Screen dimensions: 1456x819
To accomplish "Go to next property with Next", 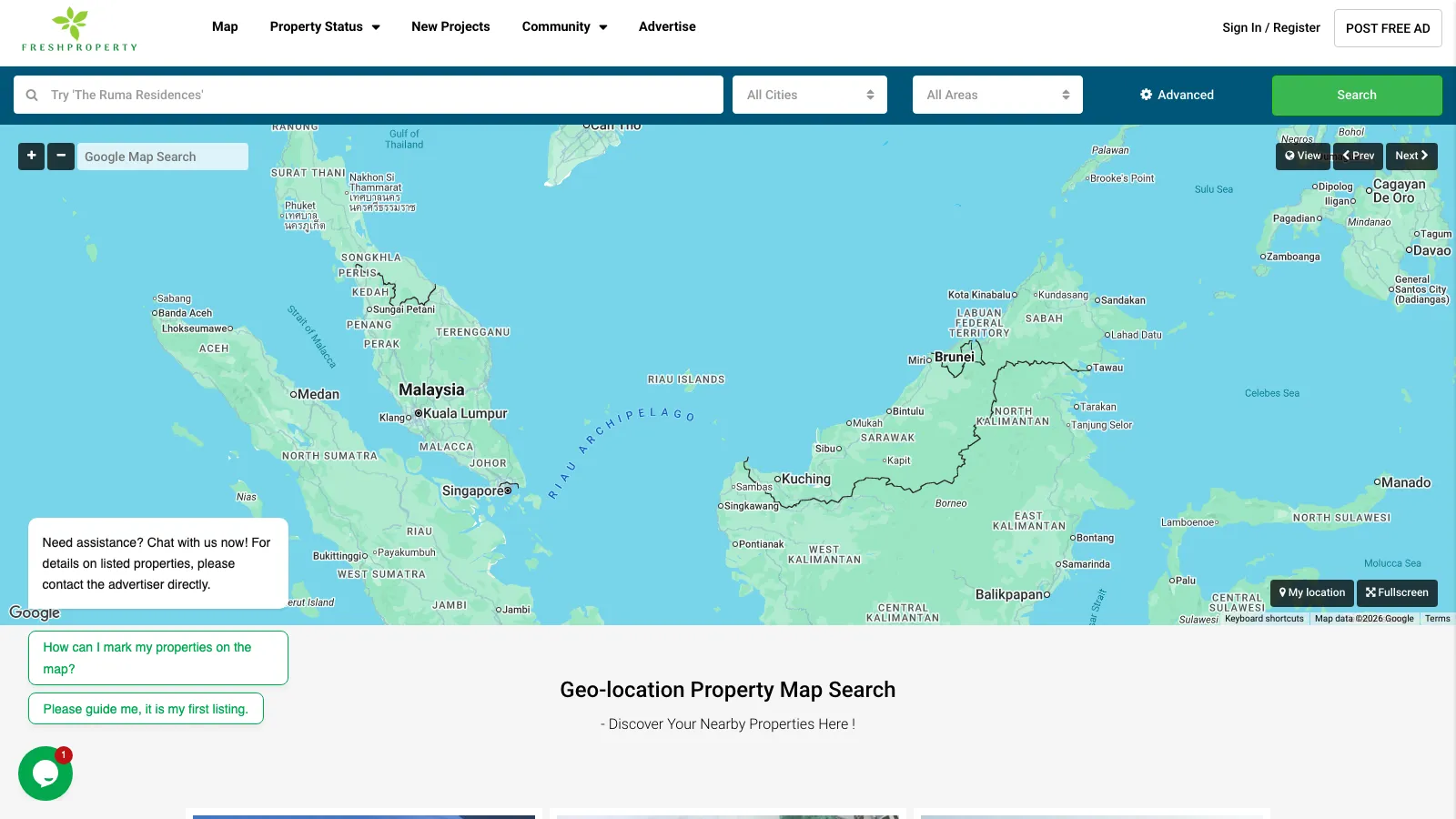I will (1411, 156).
